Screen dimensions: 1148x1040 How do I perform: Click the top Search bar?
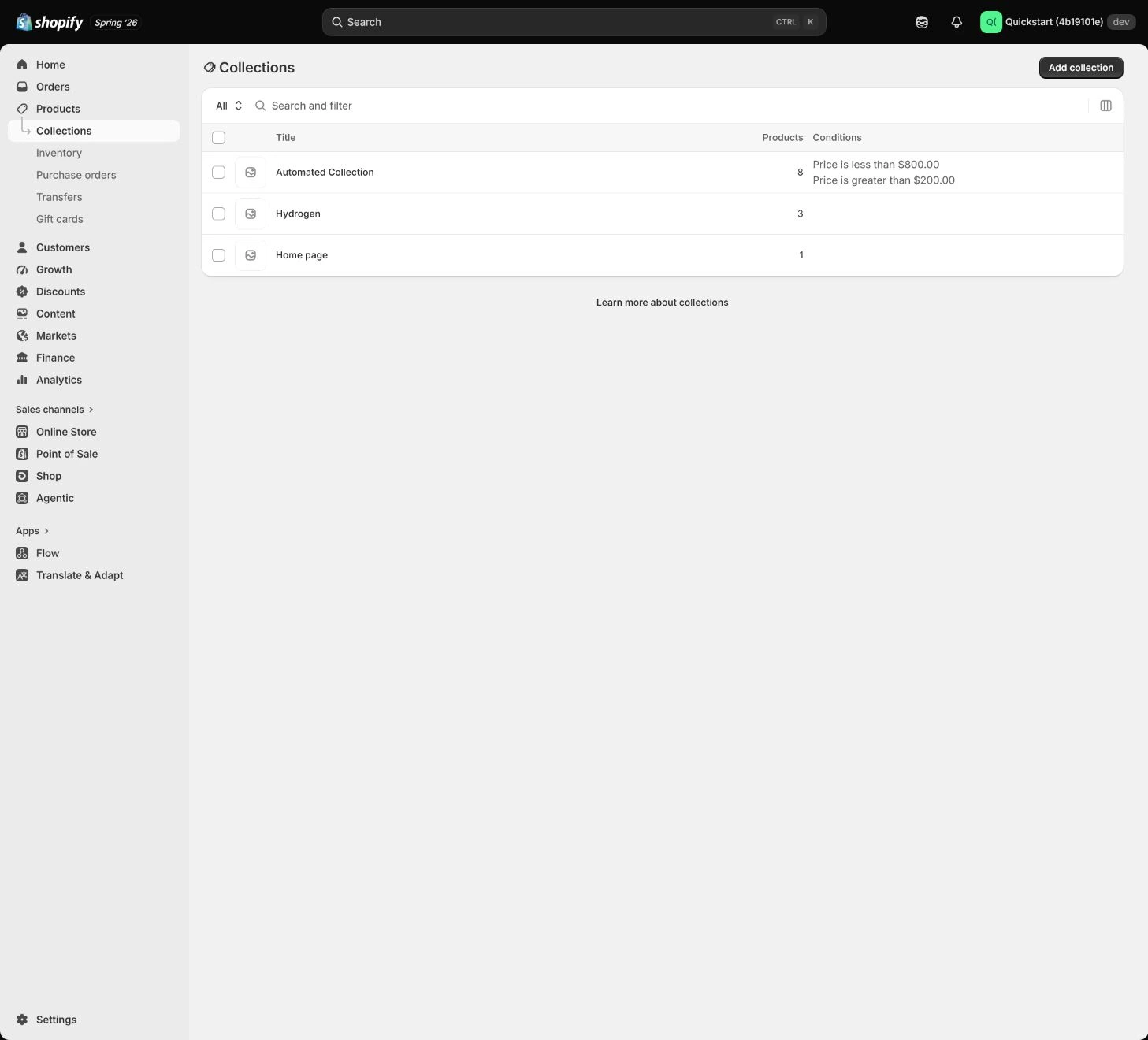[574, 22]
